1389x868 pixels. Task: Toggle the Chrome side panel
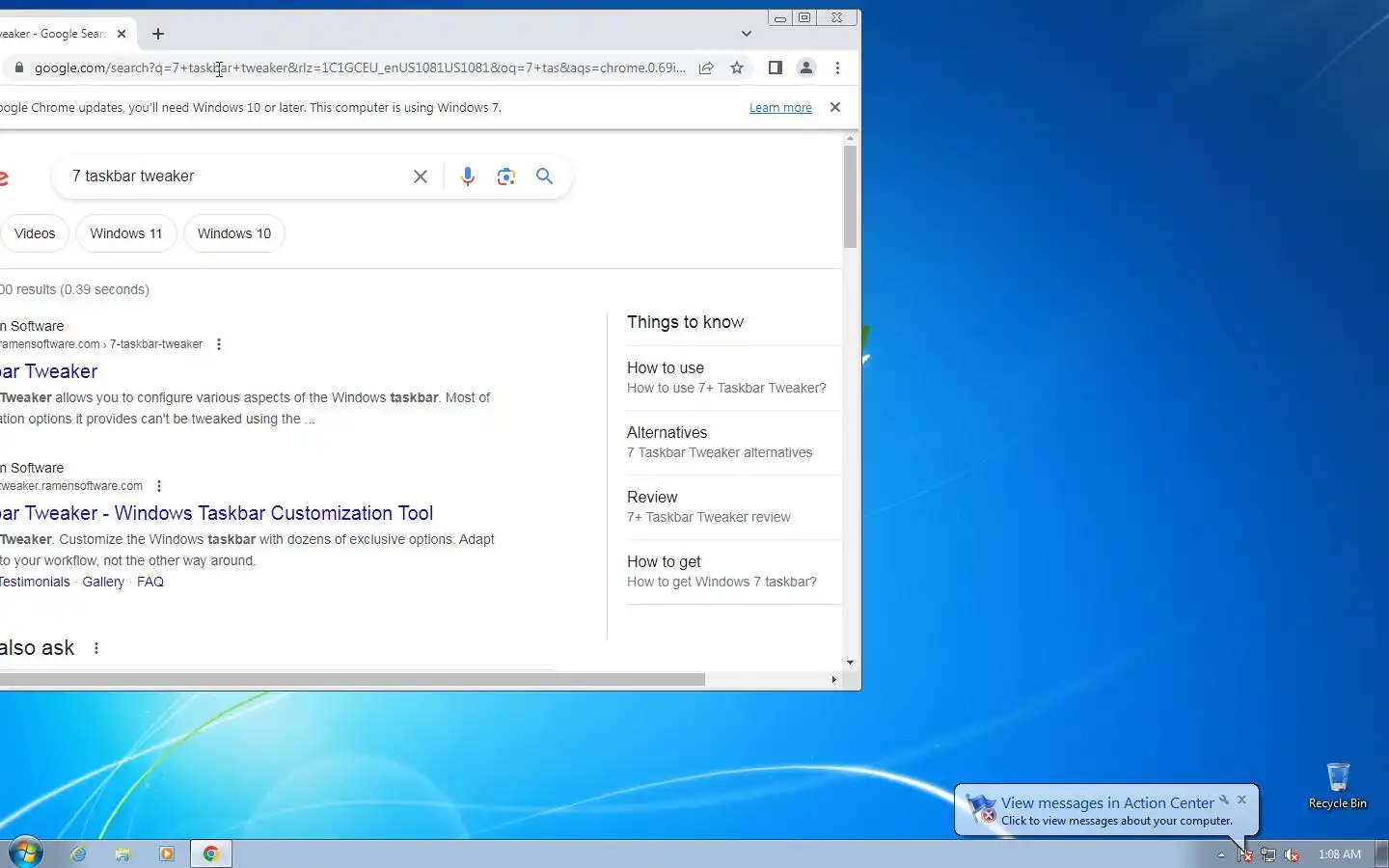(x=775, y=68)
